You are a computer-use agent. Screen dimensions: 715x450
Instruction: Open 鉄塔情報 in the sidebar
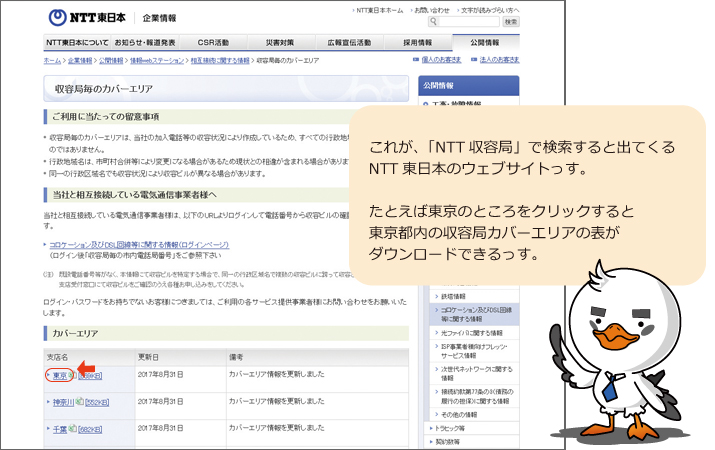pos(453,296)
